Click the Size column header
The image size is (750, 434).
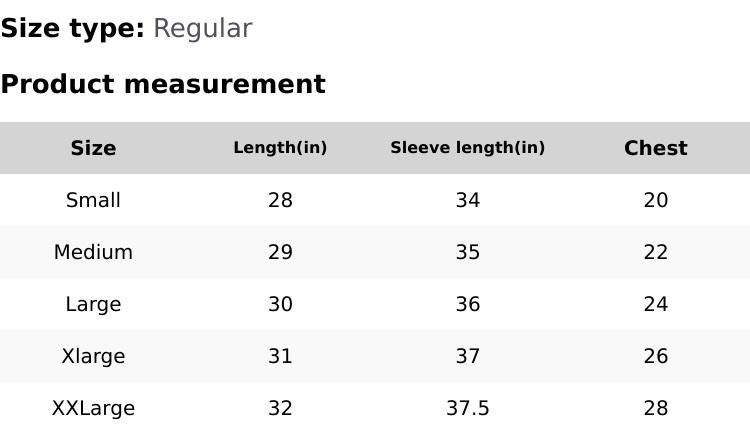93,148
